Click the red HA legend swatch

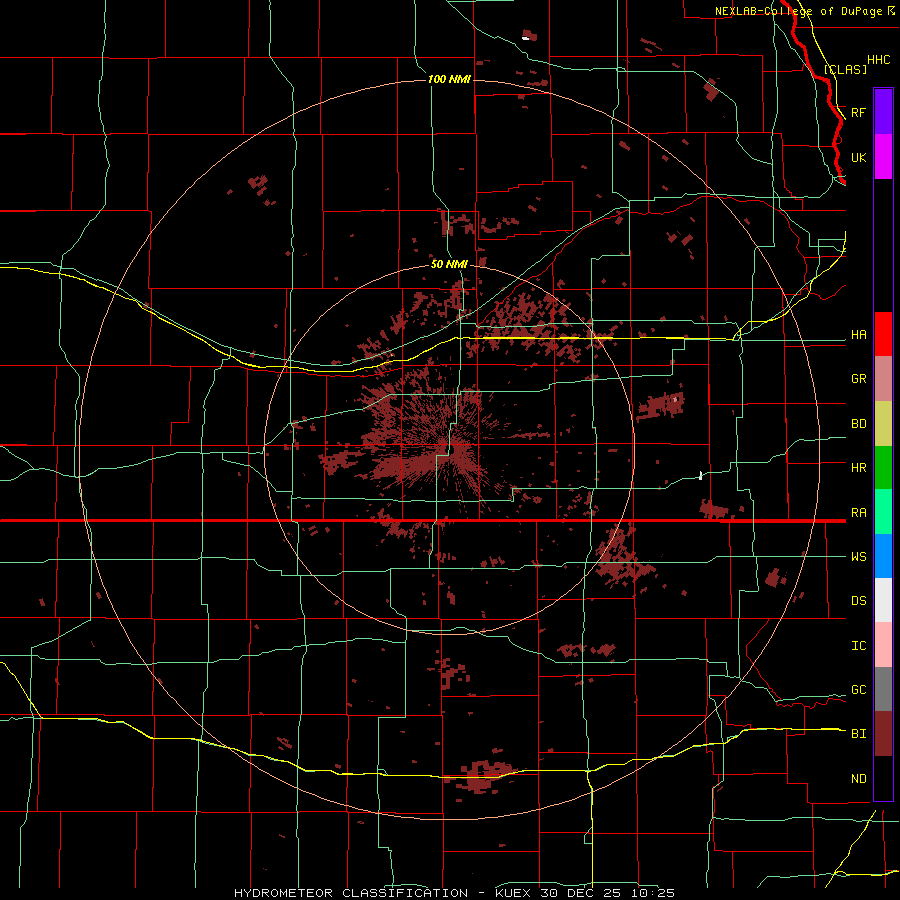click(883, 334)
